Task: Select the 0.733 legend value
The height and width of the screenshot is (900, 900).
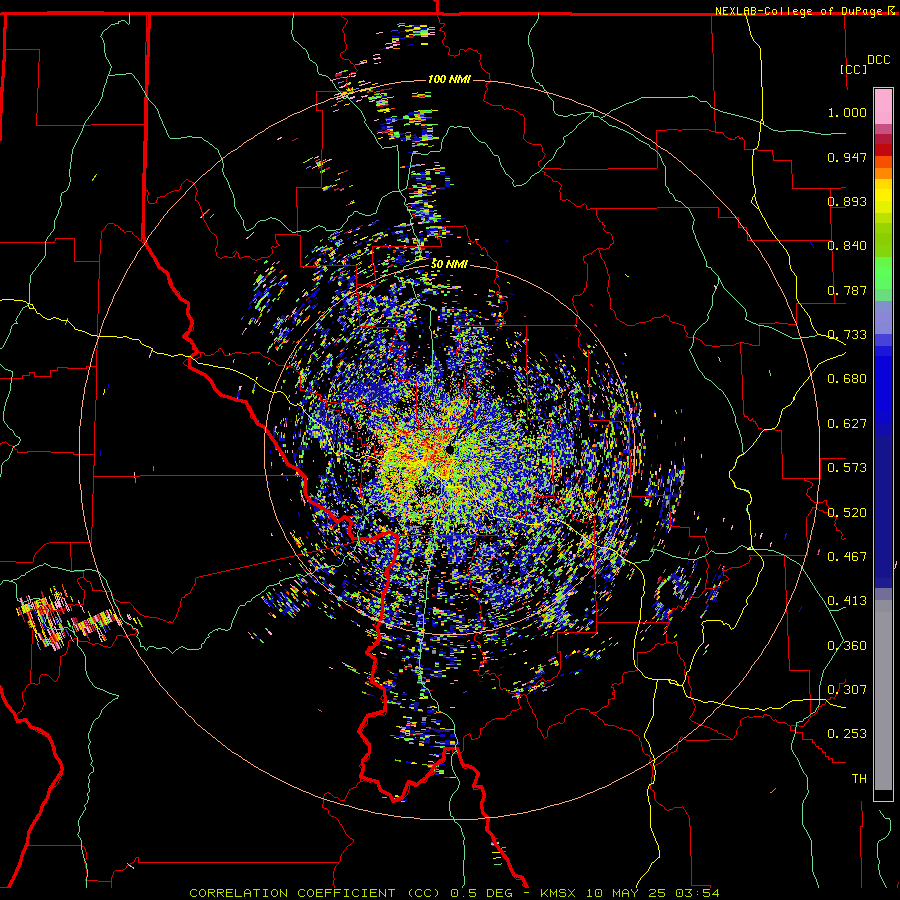Action: [x=847, y=335]
